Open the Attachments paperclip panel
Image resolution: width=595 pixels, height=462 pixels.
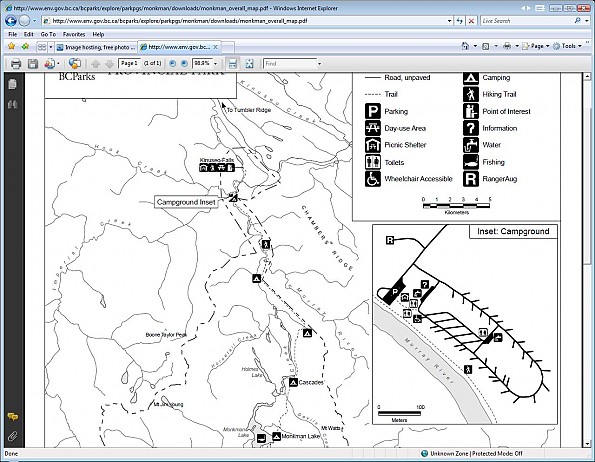click(x=13, y=437)
